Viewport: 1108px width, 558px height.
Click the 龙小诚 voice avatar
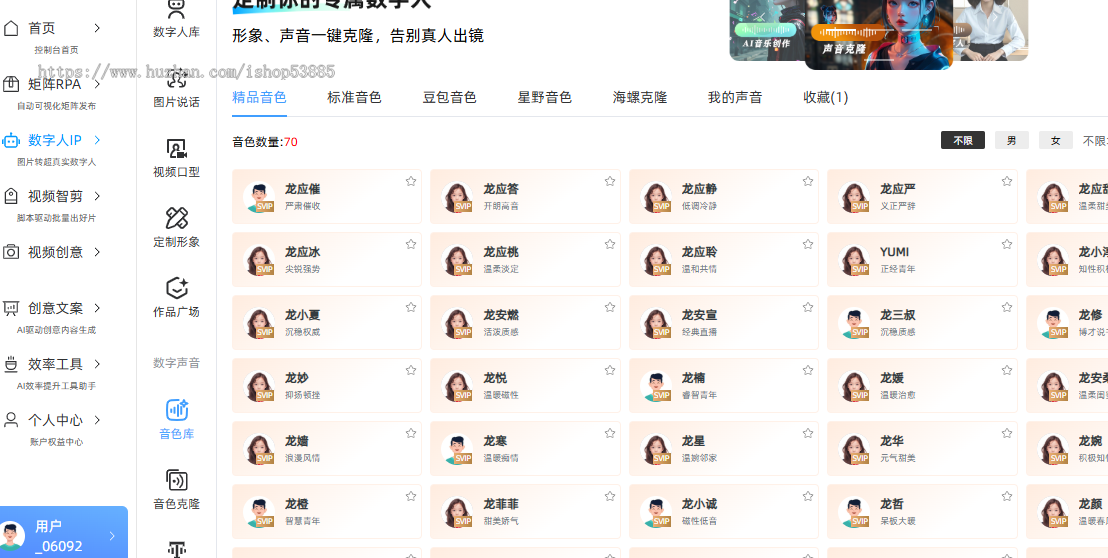coord(656,512)
